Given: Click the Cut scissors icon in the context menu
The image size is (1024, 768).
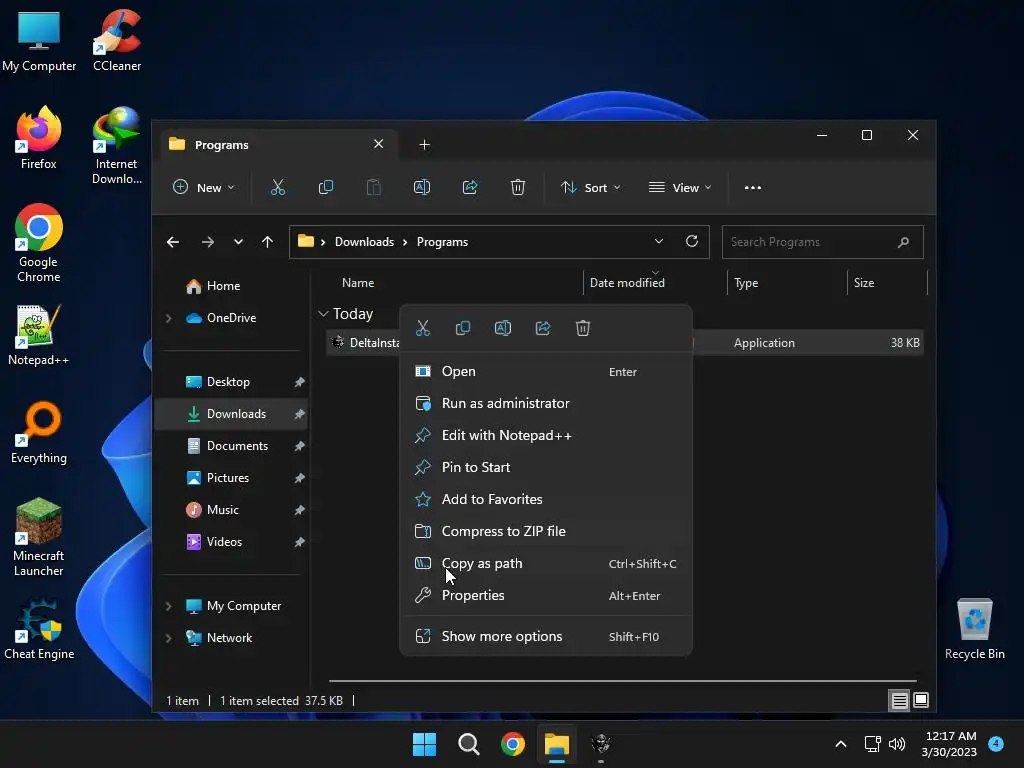Looking at the screenshot, I should coord(423,328).
